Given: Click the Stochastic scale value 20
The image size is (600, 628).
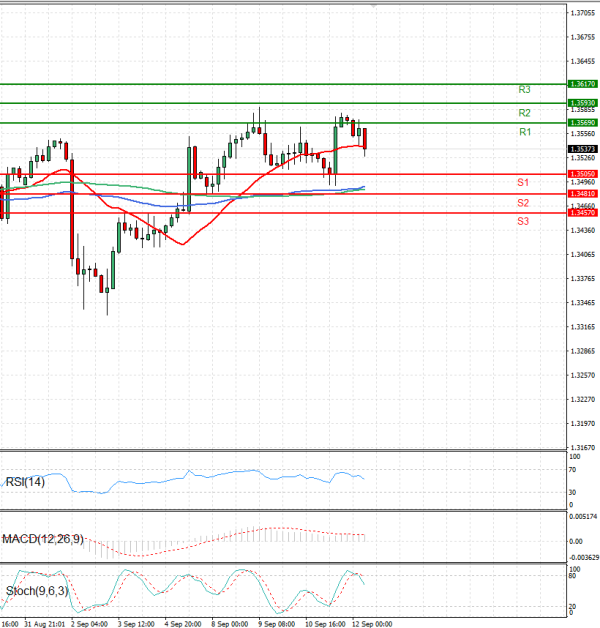Looking at the screenshot, I should [x=572, y=607].
